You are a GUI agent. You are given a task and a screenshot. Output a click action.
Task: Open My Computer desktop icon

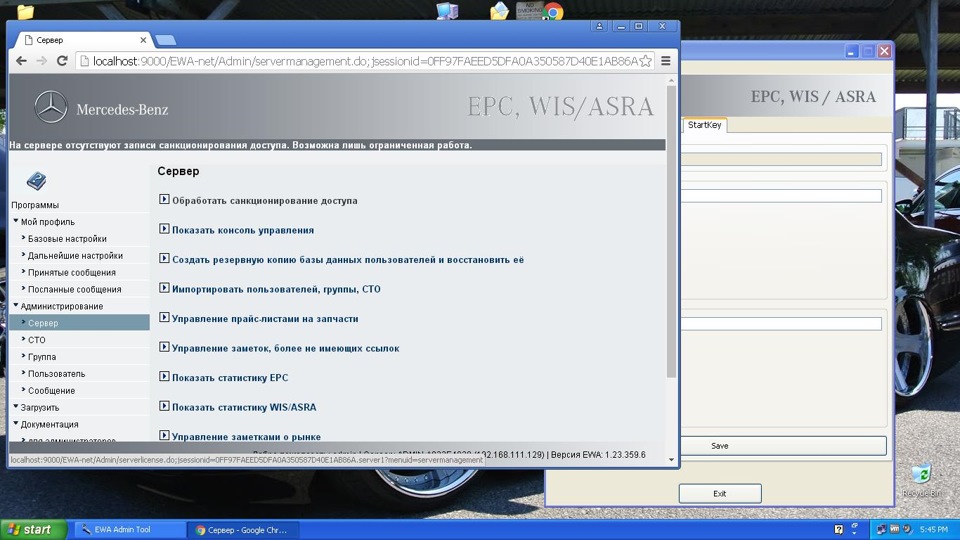pyautogui.click(x=447, y=11)
